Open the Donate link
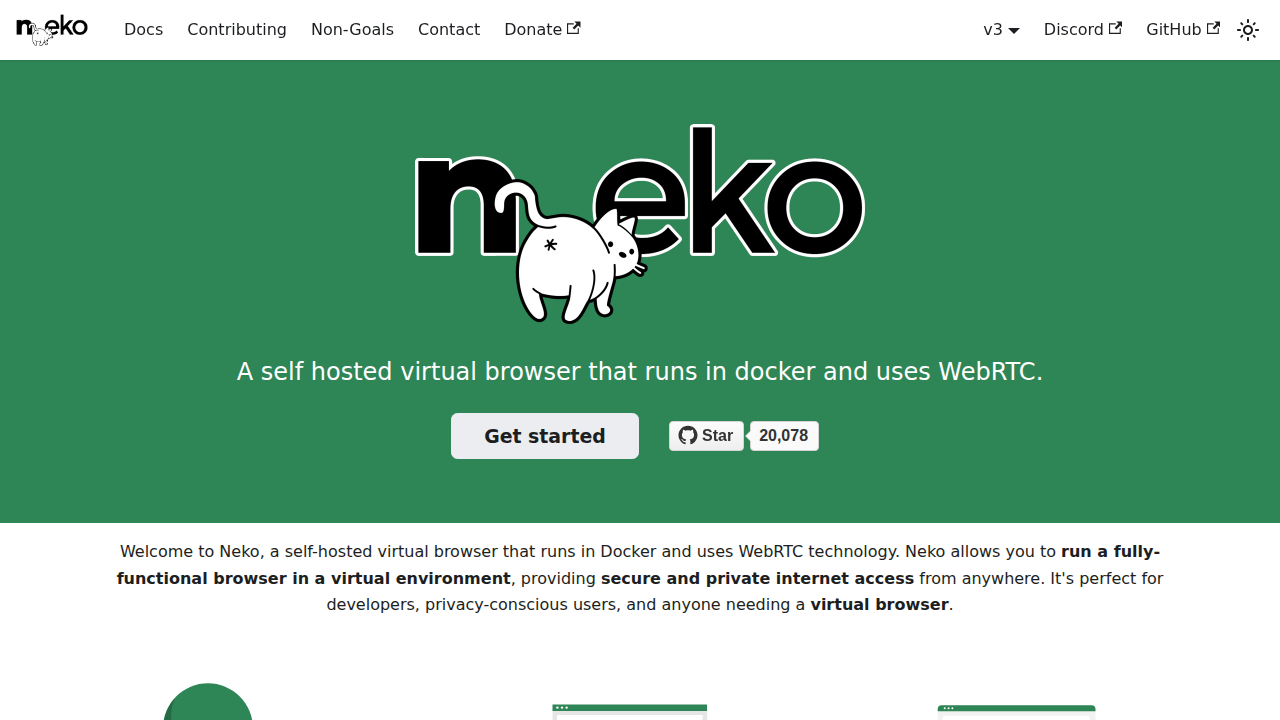Screen dimensions: 1280x720 point(533,30)
